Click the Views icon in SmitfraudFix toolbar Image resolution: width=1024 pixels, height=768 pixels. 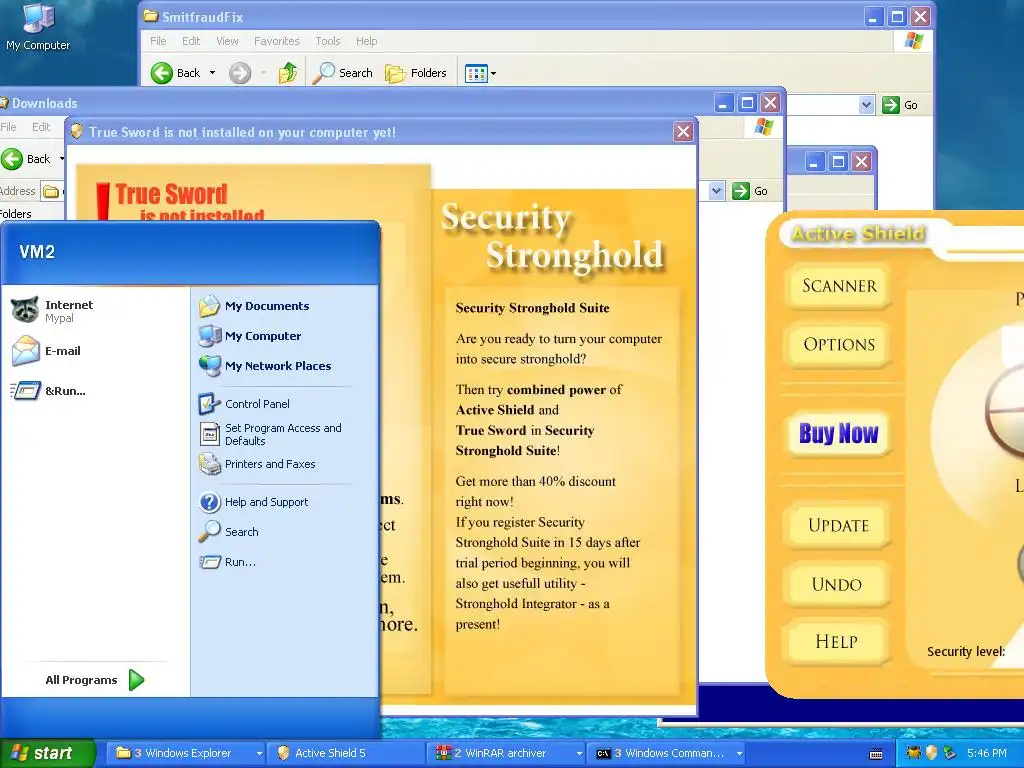coord(476,74)
